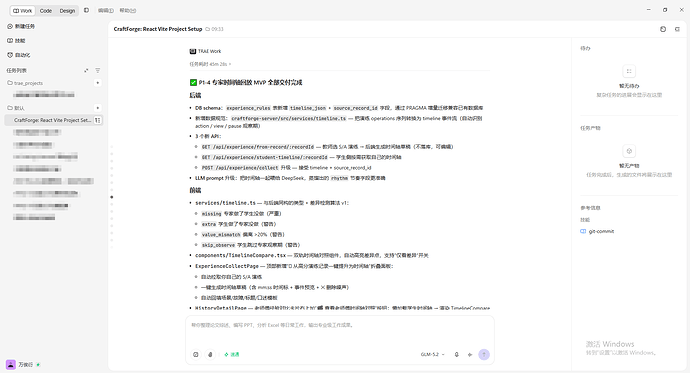Collapse task list with the arrows icon
Image resolution: width=690 pixels, height=373 pixels.
pos(86,70)
